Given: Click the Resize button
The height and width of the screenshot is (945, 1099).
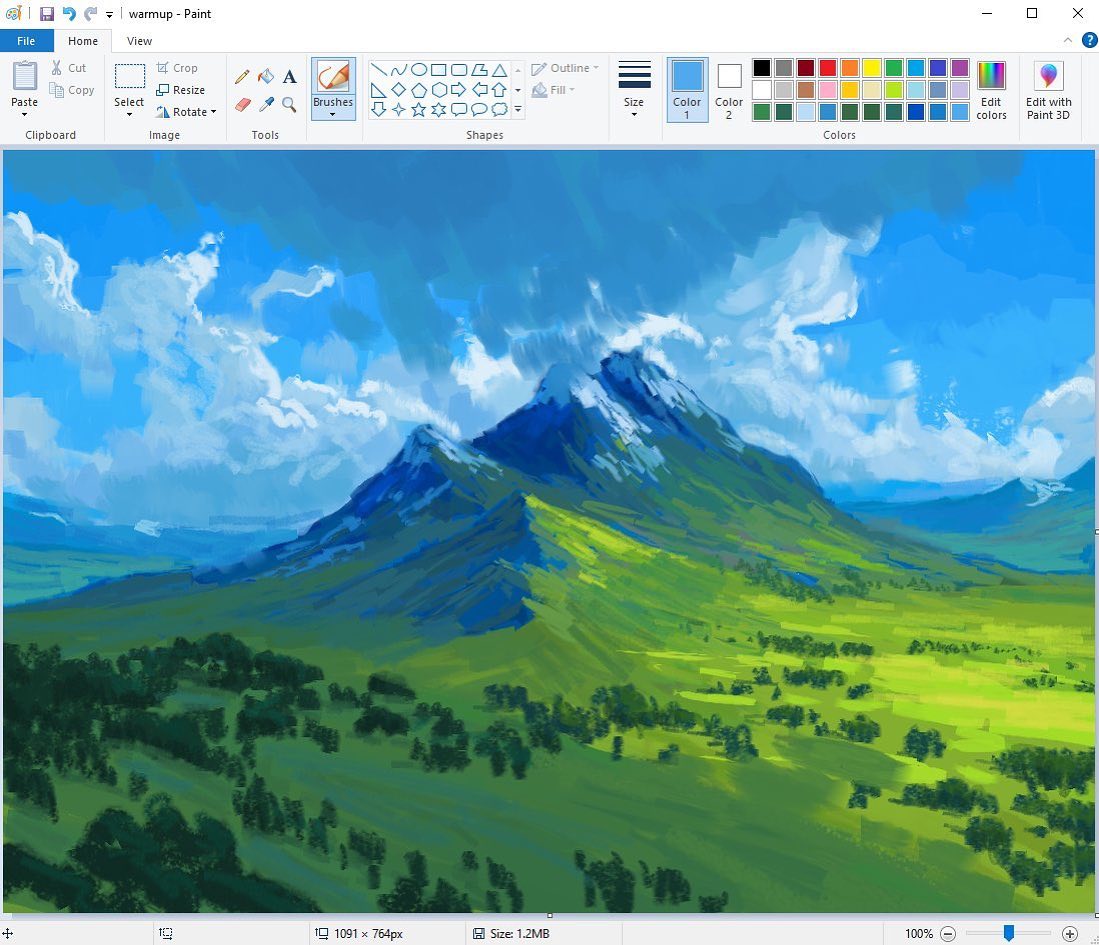Looking at the screenshot, I should point(181,90).
